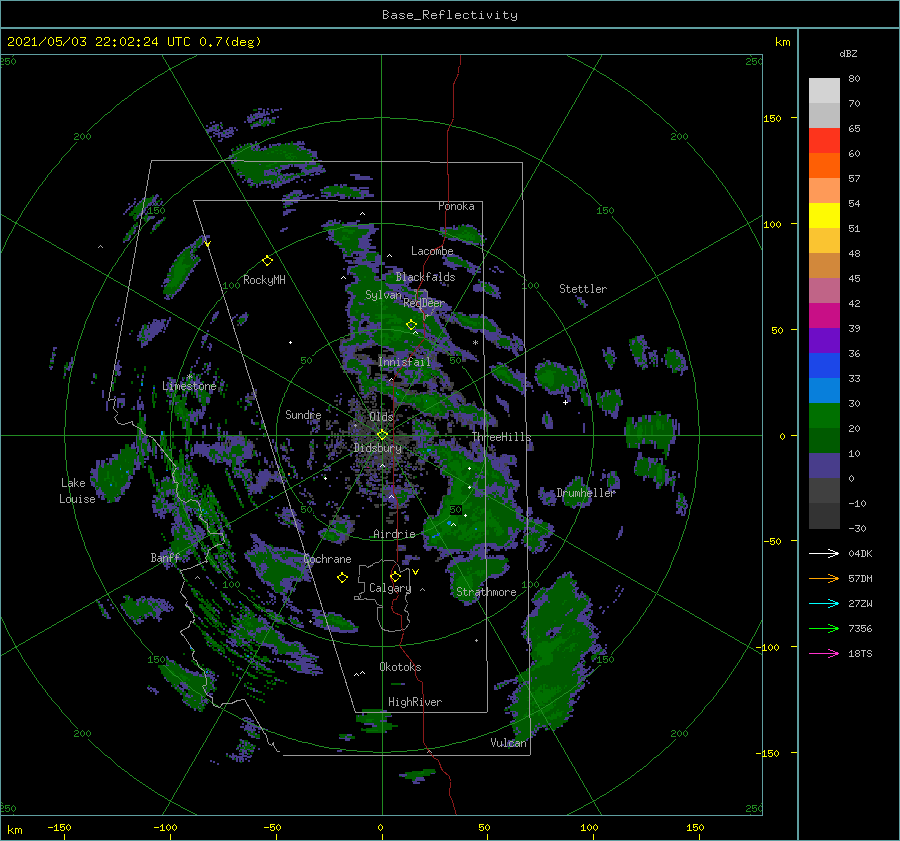Pick the slate purple 10 dBZ swatch
The image size is (900, 841).
824,465
